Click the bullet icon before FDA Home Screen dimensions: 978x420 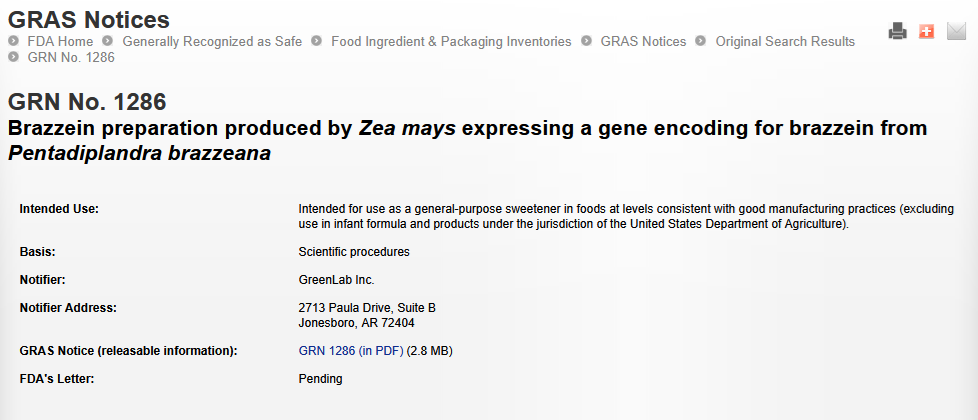click(14, 41)
